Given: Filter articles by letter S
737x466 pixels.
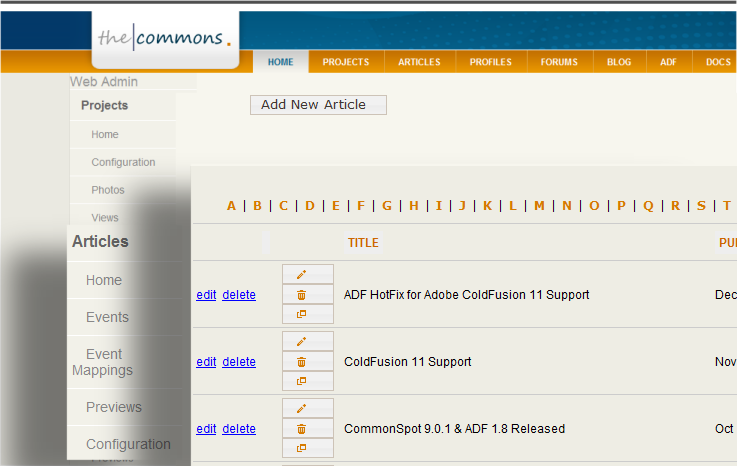Looking at the screenshot, I should [x=701, y=205].
